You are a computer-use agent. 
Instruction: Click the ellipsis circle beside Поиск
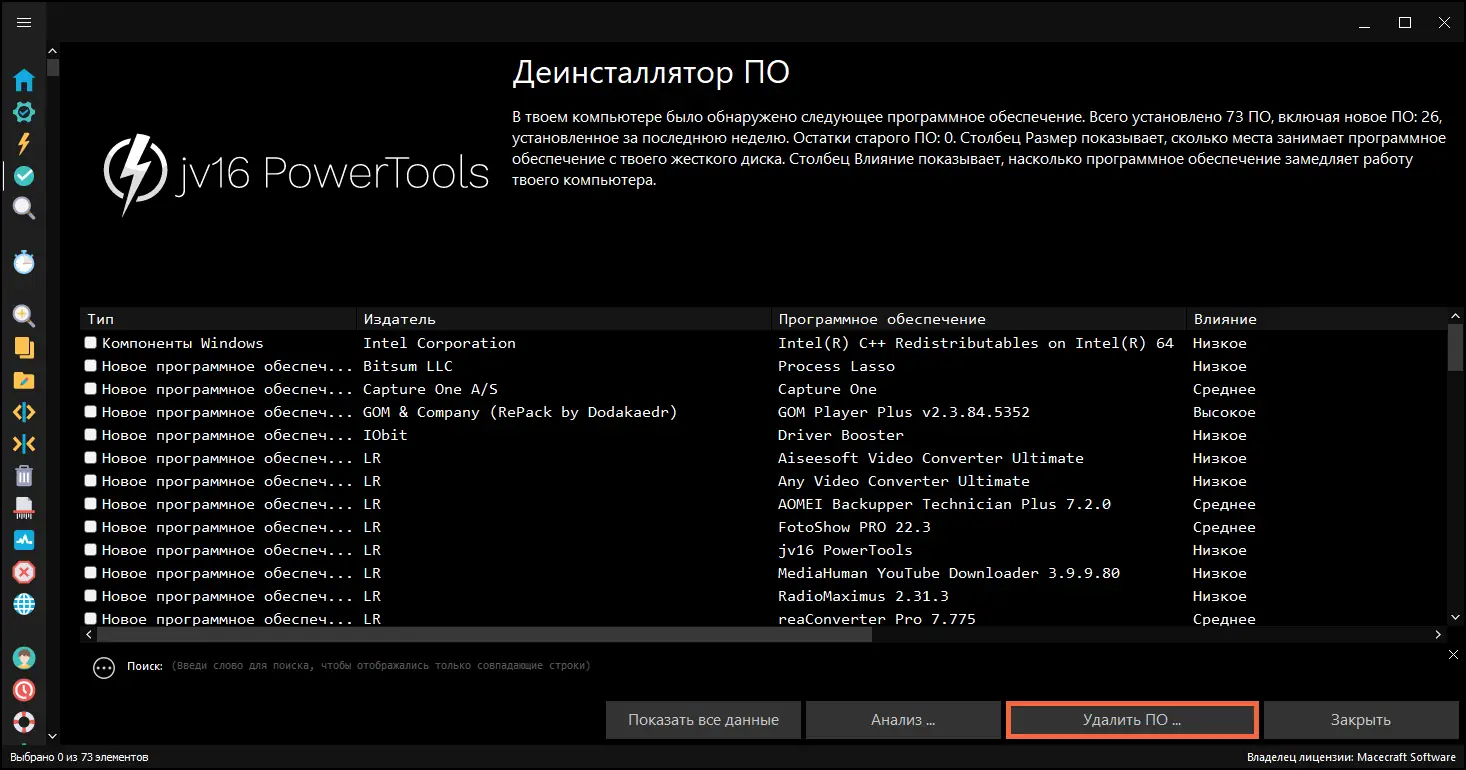[104, 668]
